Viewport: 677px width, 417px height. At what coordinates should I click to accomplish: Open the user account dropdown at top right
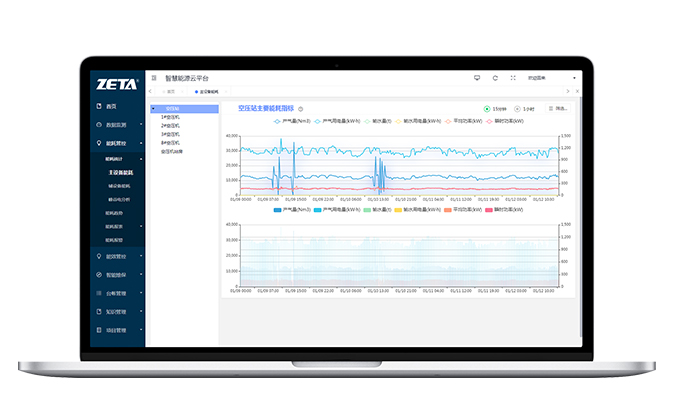click(551, 78)
